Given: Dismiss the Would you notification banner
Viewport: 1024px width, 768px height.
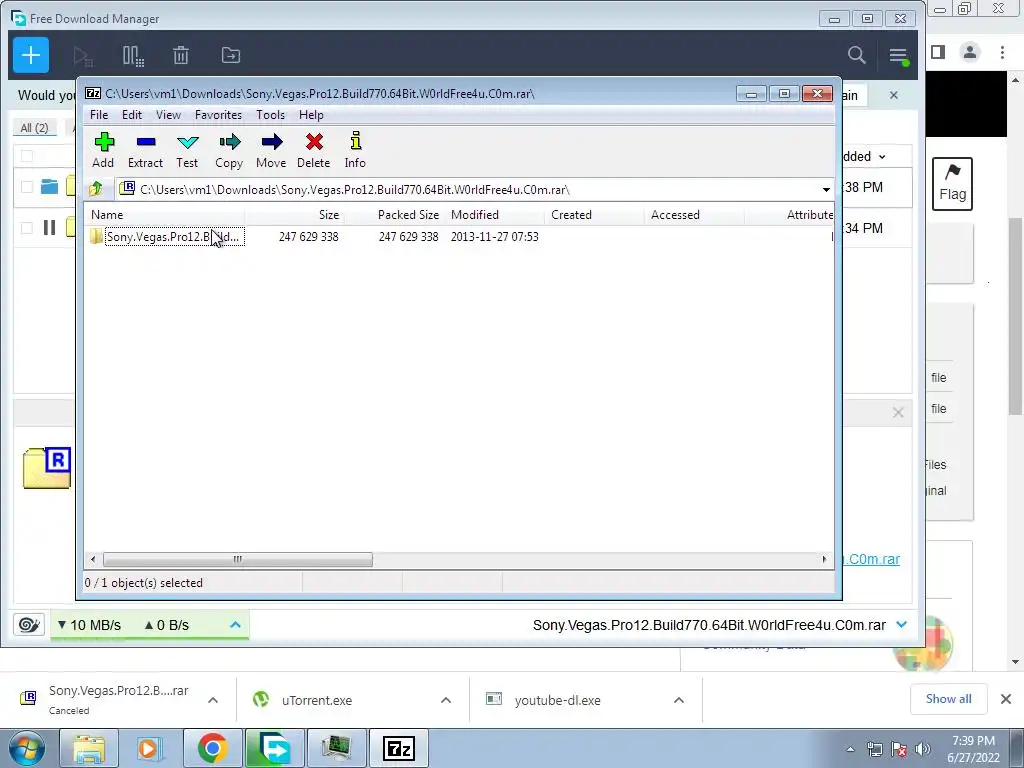Looking at the screenshot, I should tap(894, 95).
